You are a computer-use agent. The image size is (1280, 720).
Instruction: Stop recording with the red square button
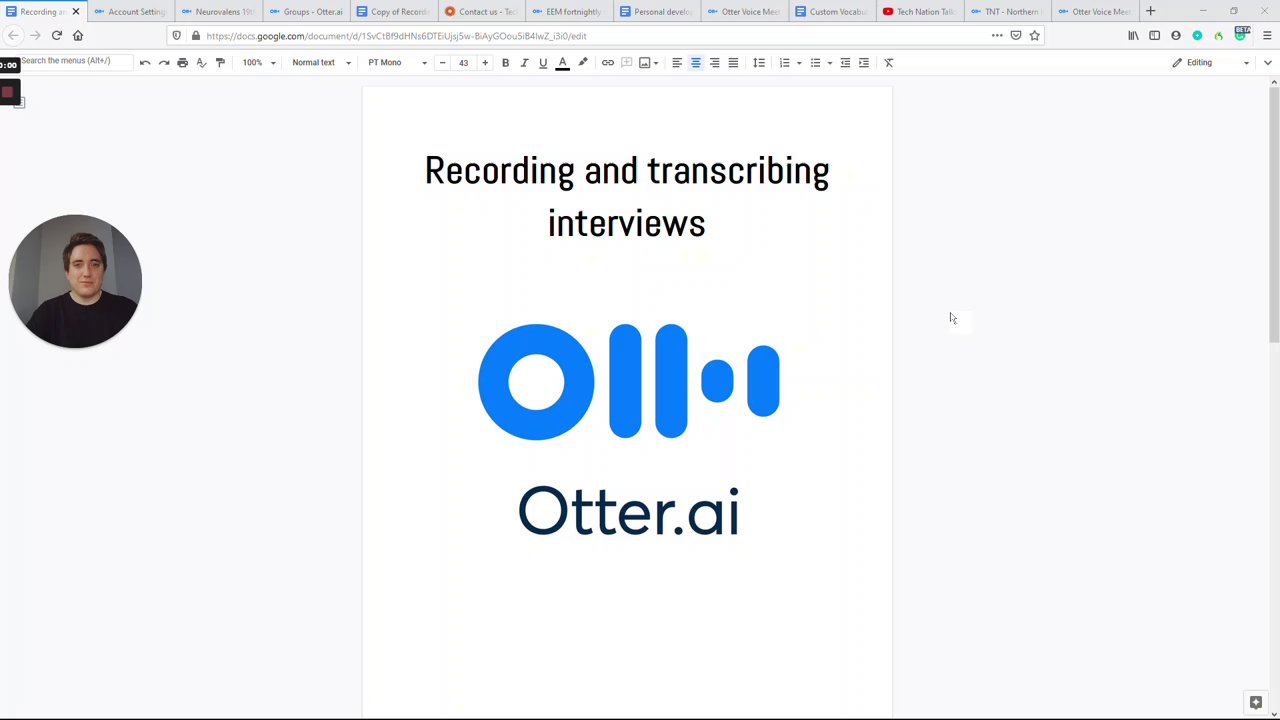point(8,92)
